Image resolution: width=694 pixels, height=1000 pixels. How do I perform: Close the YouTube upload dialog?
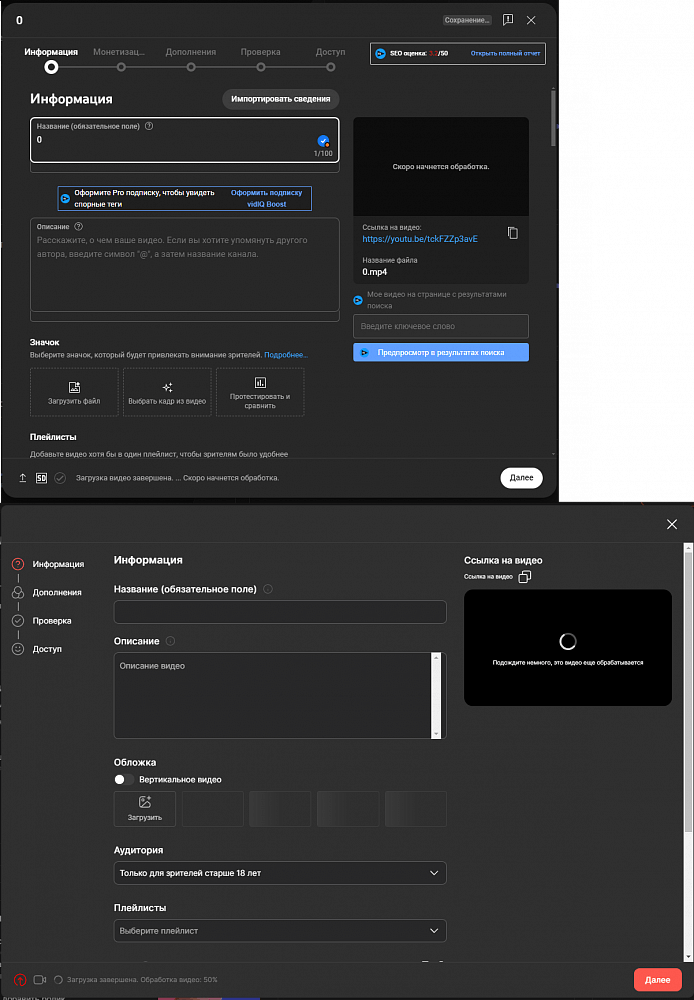pyautogui.click(x=531, y=20)
